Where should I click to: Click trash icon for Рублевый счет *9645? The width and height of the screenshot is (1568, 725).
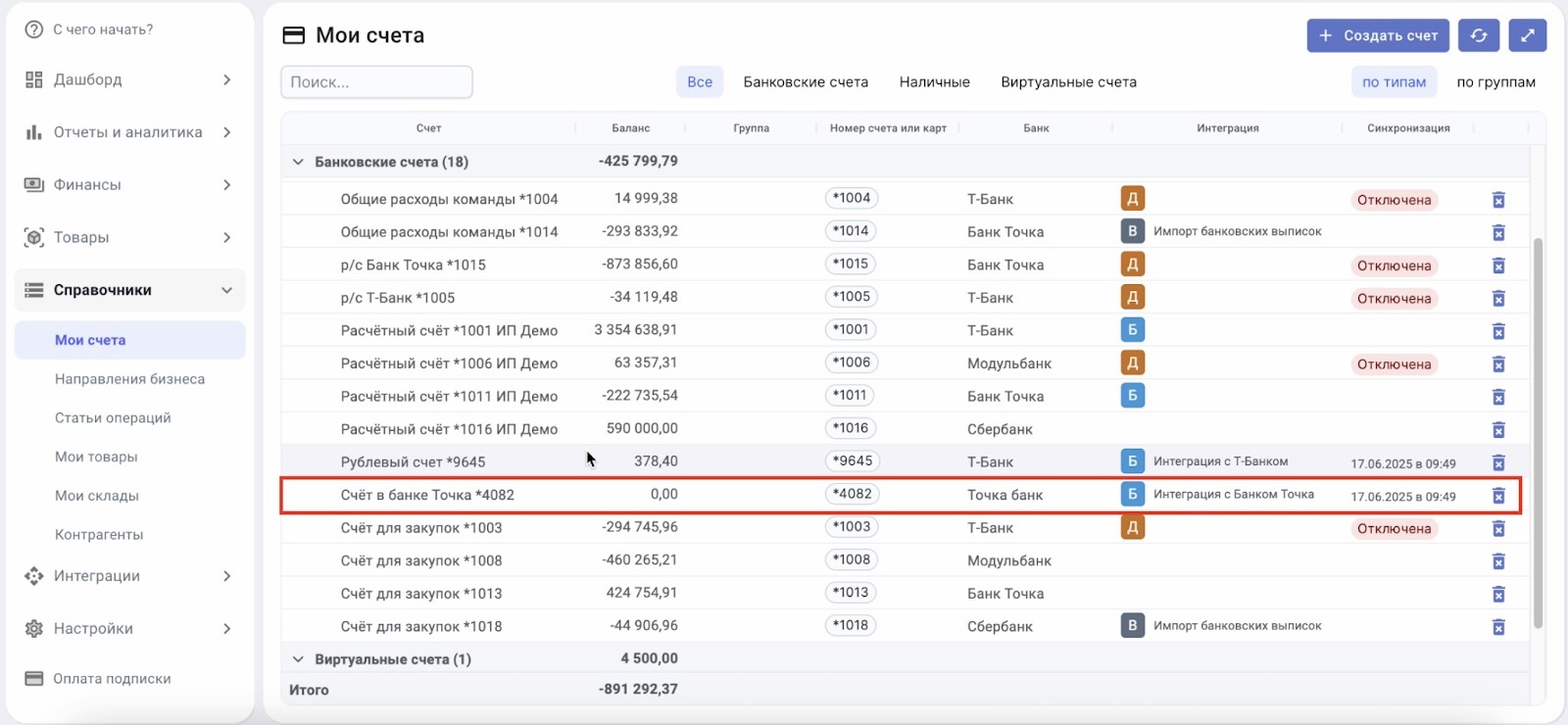coord(1498,462)
